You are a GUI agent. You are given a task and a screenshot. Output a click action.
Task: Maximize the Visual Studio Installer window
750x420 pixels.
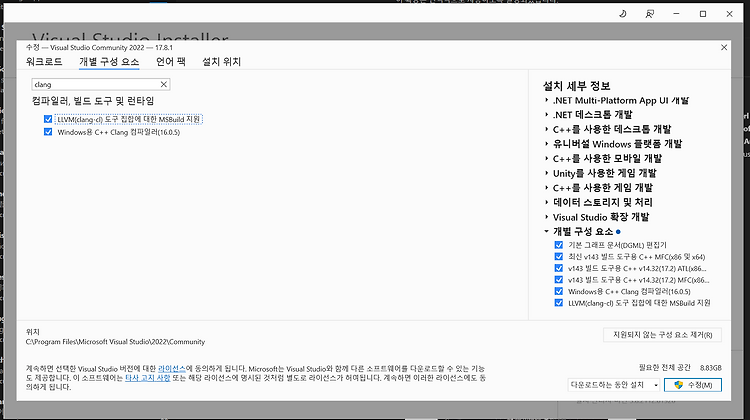[703, 14]
